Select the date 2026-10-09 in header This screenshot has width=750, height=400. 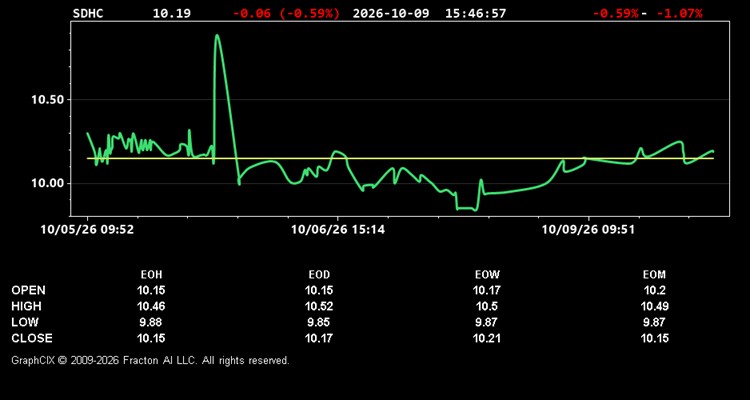click(x=391, y=13)
